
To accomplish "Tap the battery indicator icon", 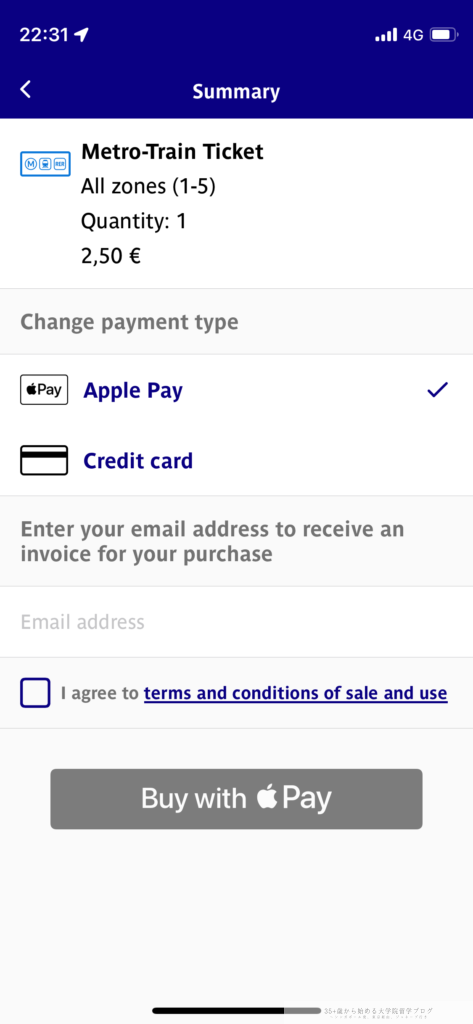I will pyautogui.click(x=444, y=35).
